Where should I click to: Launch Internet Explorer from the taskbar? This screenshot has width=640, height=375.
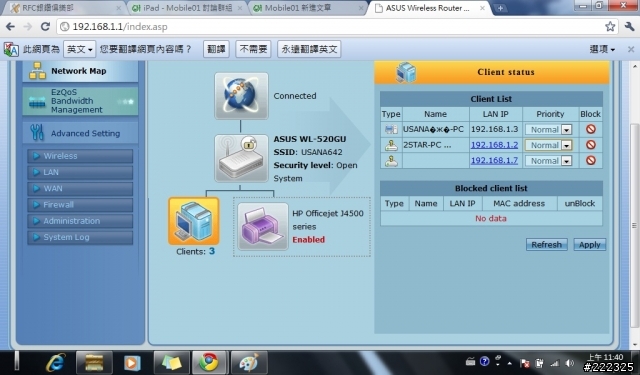click(x=56, y=362)
